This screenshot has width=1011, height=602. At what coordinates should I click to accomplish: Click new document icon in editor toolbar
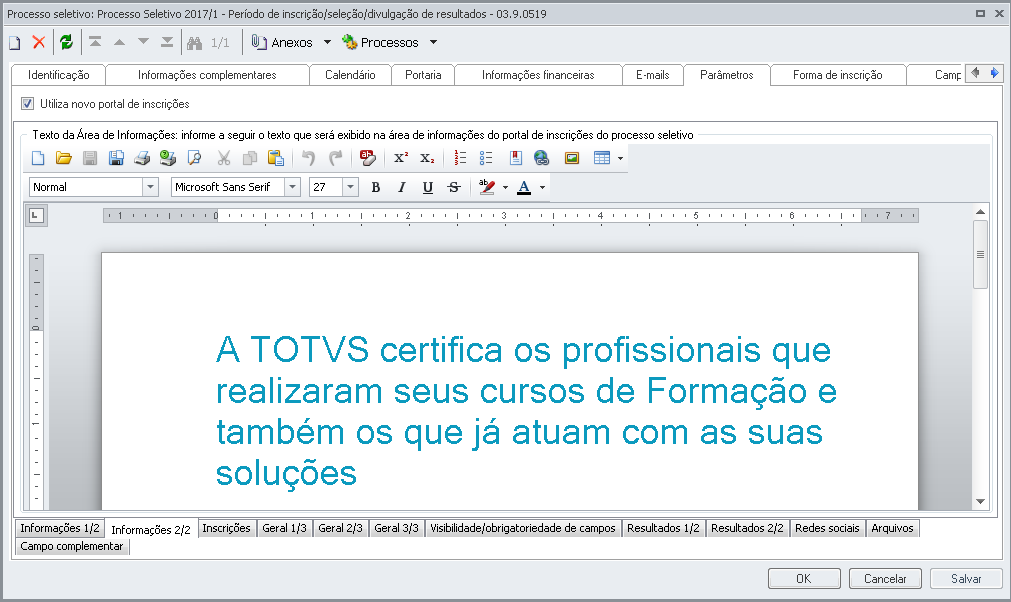(38, 158)
